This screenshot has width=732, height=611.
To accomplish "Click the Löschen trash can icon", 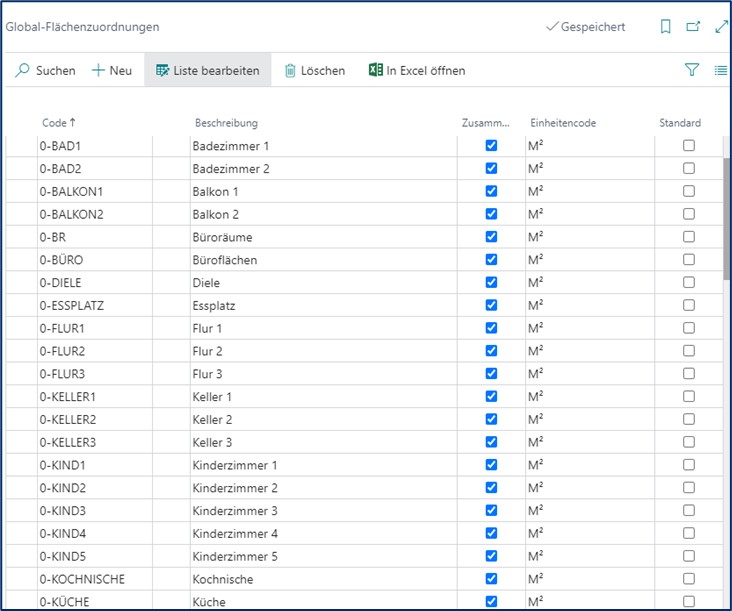I will click(x=290, y=71).
